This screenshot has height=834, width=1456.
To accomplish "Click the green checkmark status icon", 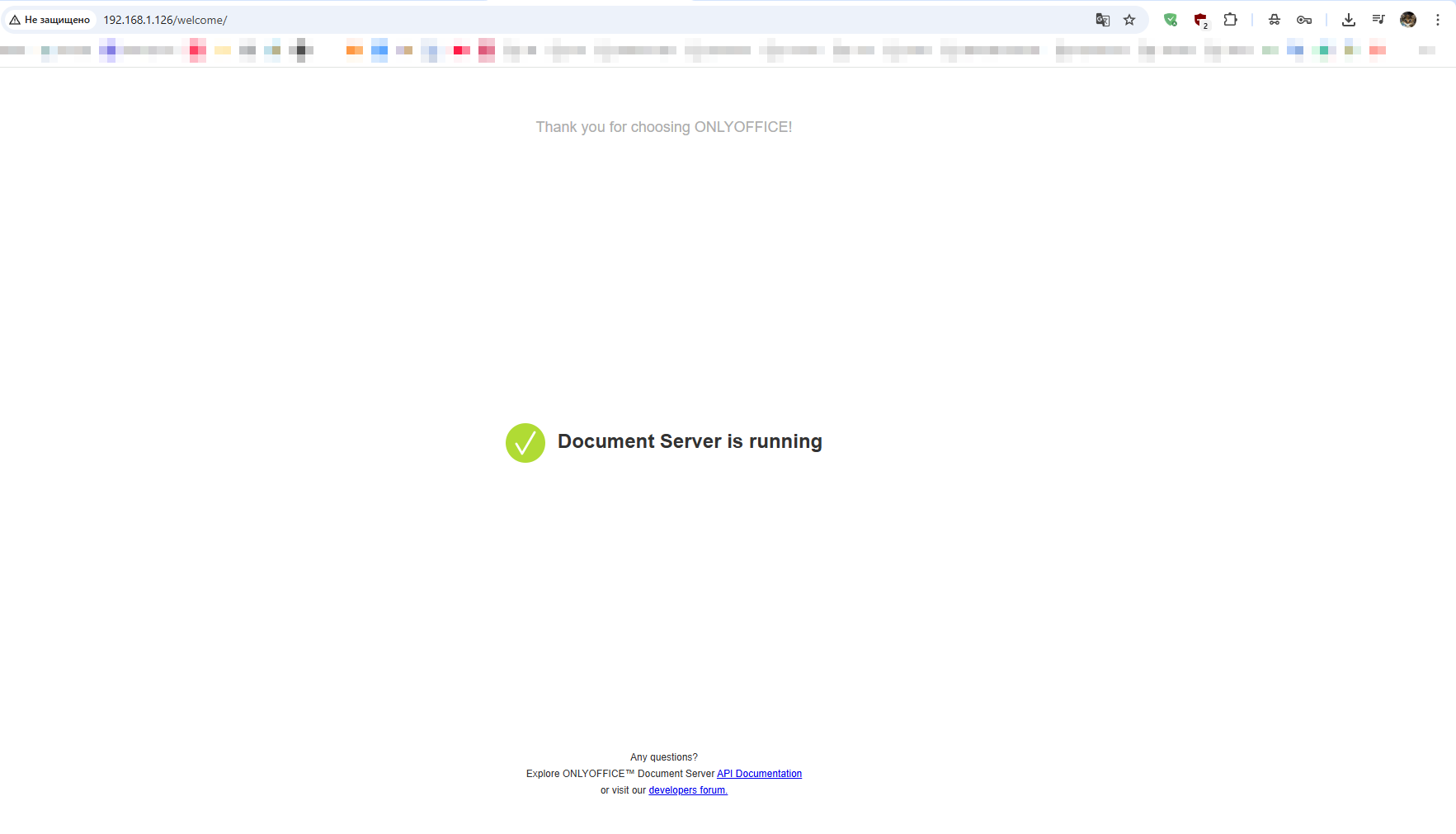I will [525, 443].
